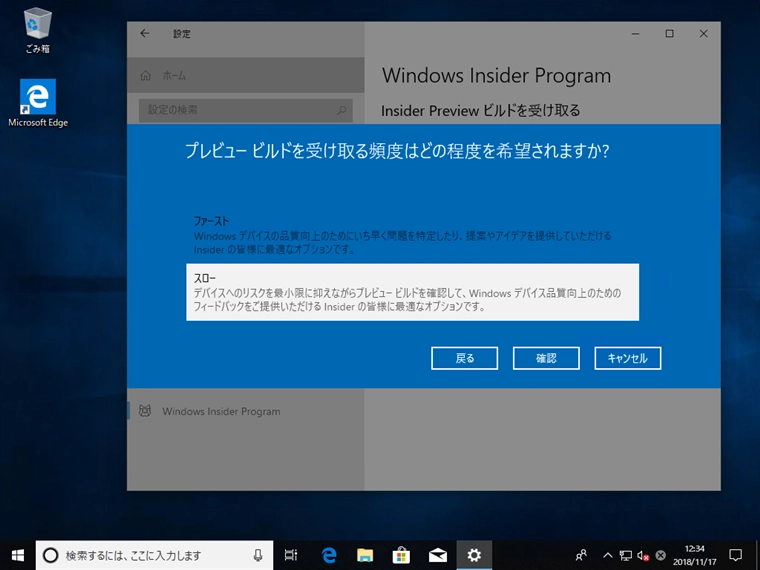Open Microsoft Store from taskbar
Screen dimensions: 760x570
click(401, 555)
